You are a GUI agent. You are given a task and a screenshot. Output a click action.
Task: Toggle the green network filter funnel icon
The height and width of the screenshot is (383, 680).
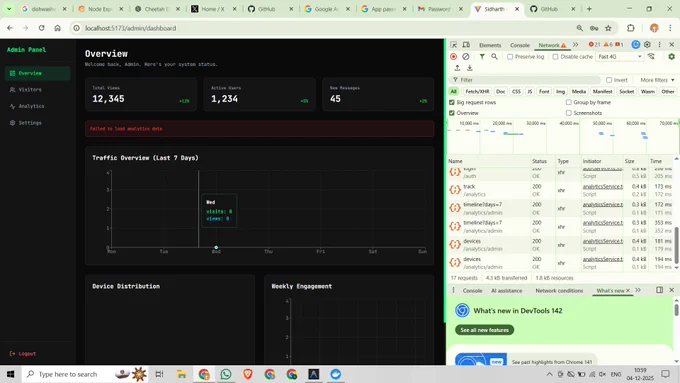click(482, 56)
